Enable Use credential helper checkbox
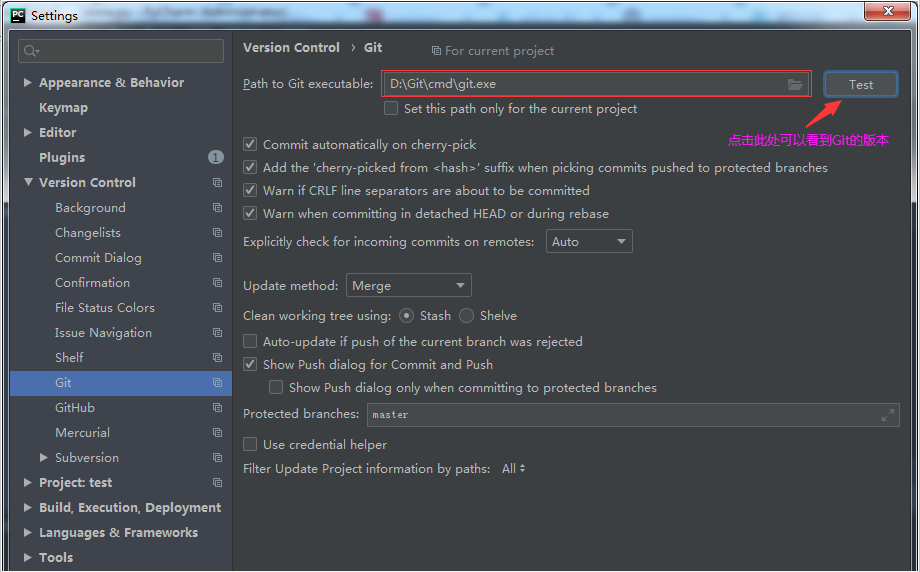The height and width of the screenshot is (572, 920). (250, 444)
